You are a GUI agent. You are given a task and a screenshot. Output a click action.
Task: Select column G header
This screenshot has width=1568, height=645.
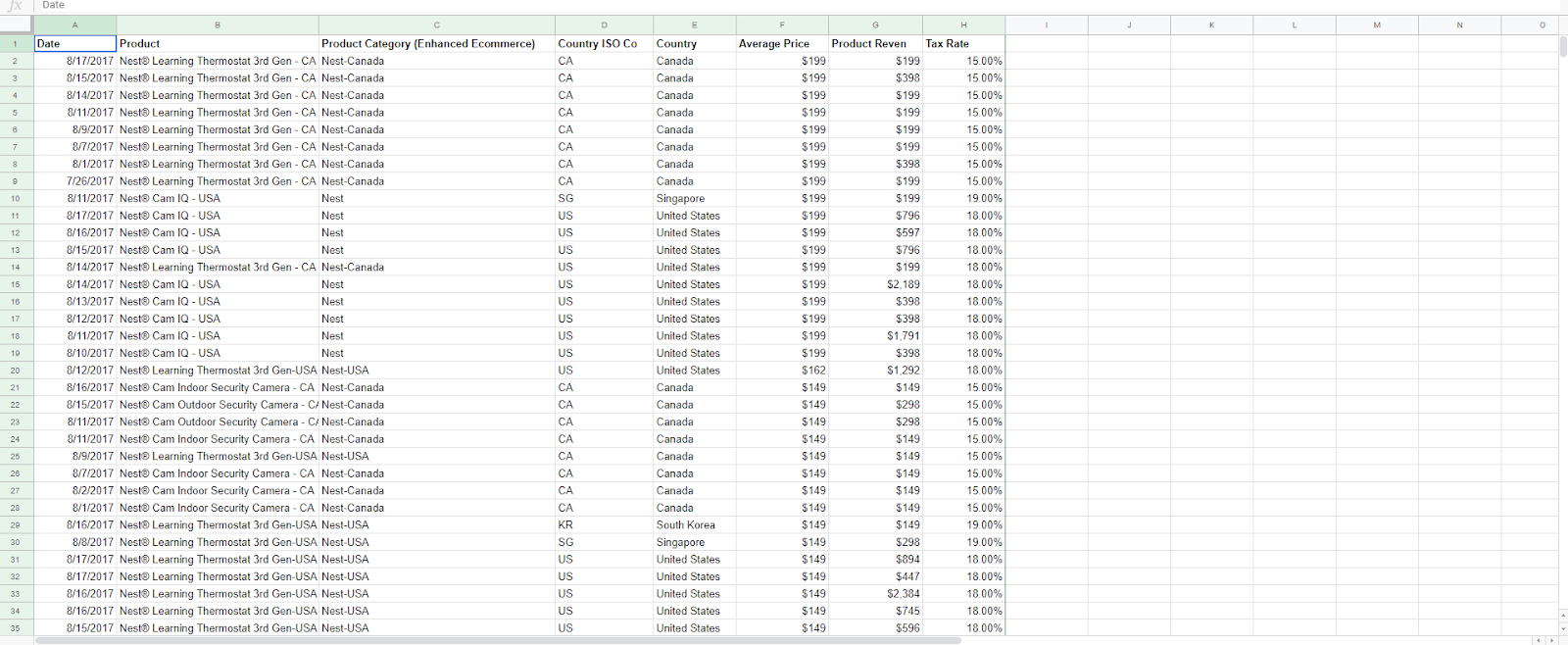point(875,25)
